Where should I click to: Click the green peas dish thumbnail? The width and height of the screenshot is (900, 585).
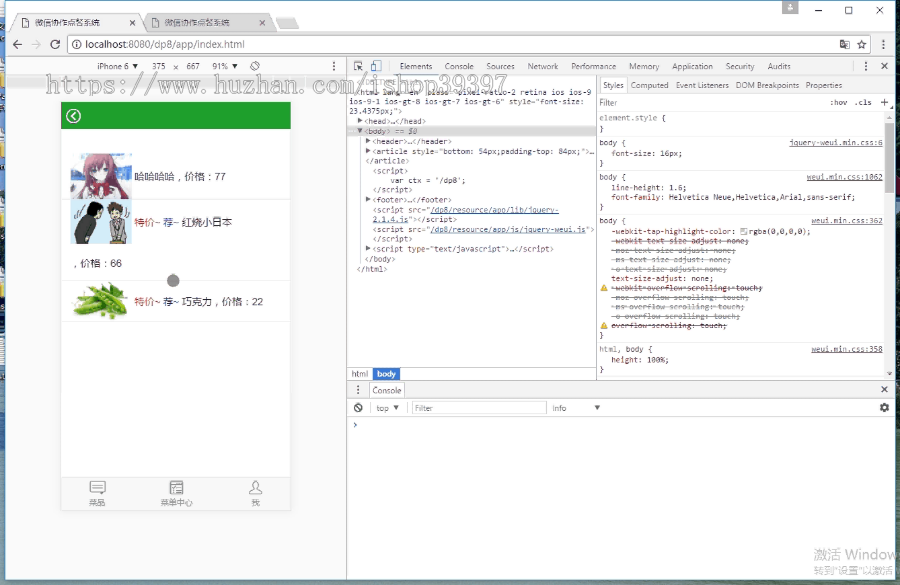click(x=101, y=301)
